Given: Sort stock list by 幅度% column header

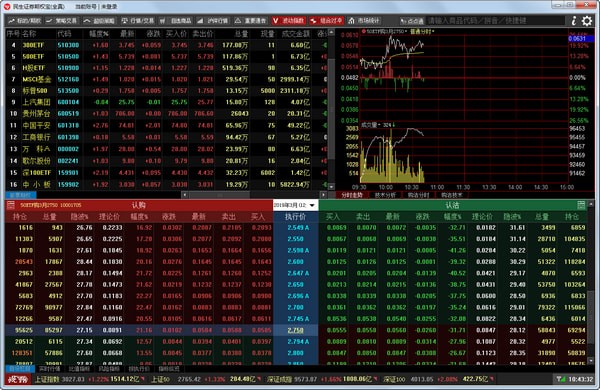Looking at the screenshot, I should 99,34.
